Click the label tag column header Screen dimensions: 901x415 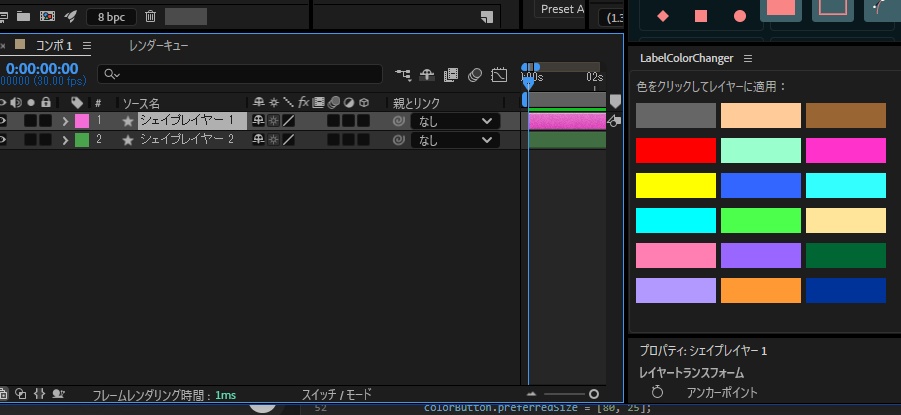click(77, 103)
